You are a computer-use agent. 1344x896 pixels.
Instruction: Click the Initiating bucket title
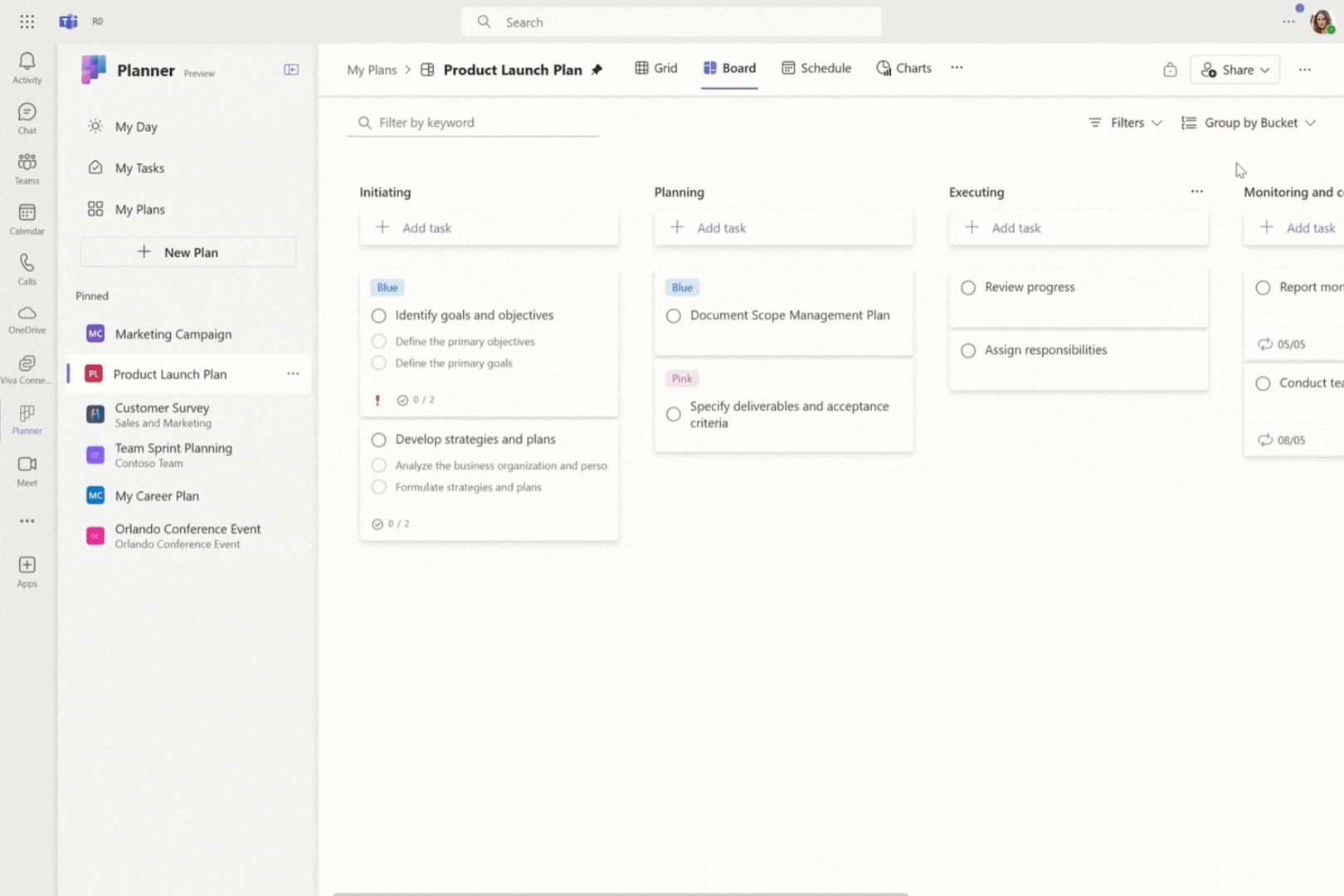click(x=385, y=192)
